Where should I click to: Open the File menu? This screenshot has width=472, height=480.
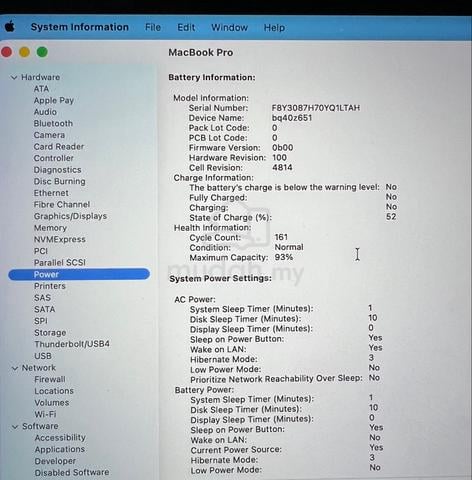[x=153, y=27]
